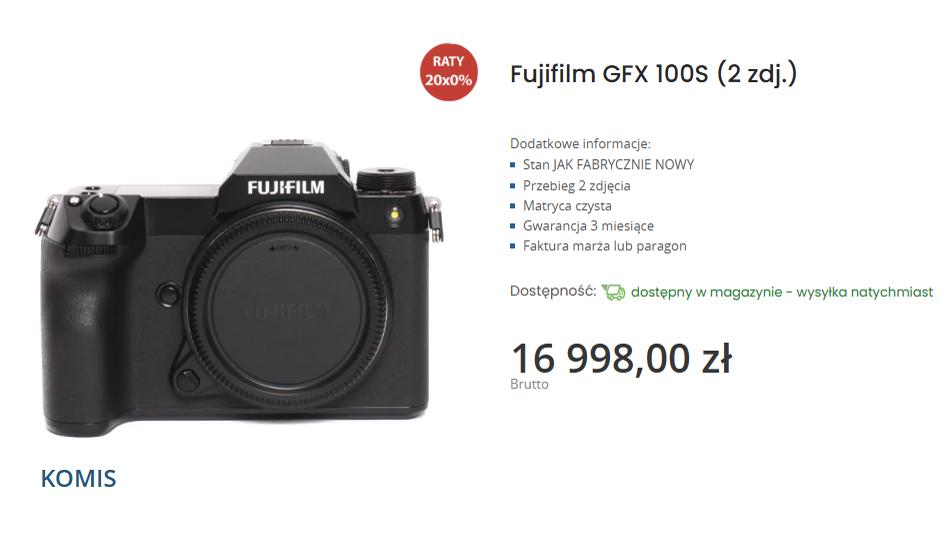952x536 pixels.
Task: Click the 'Faktura marża lub paragon' line
Action: click(605, 246)
